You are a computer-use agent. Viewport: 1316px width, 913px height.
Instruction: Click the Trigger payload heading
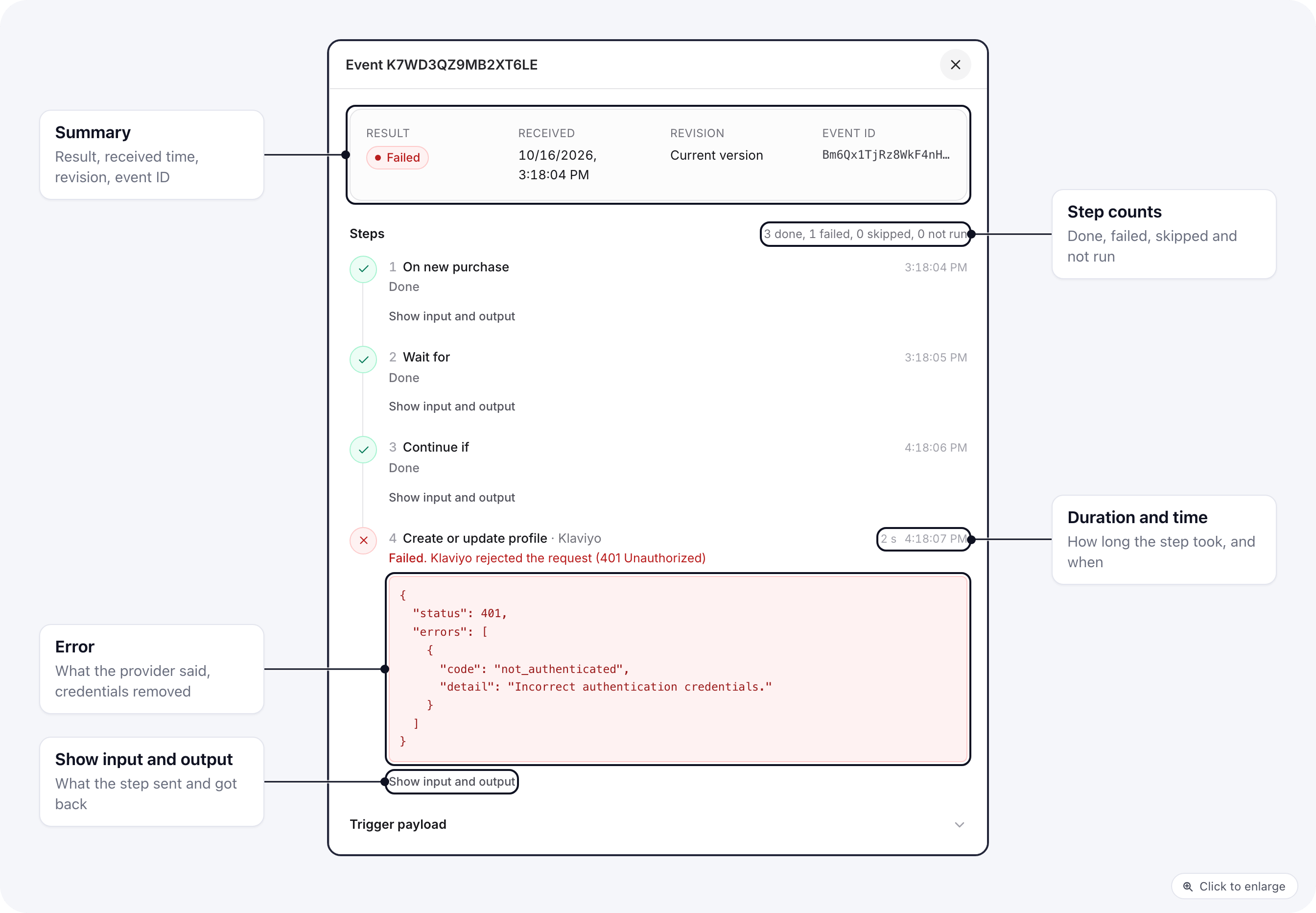[398, 824]
